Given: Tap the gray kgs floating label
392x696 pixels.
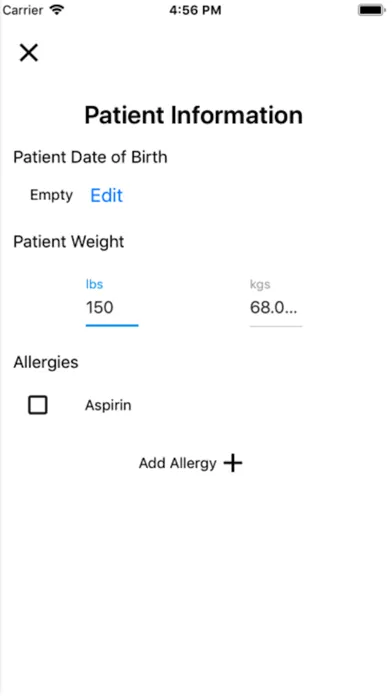Looking at the screenshot, I should click(260, 284).
